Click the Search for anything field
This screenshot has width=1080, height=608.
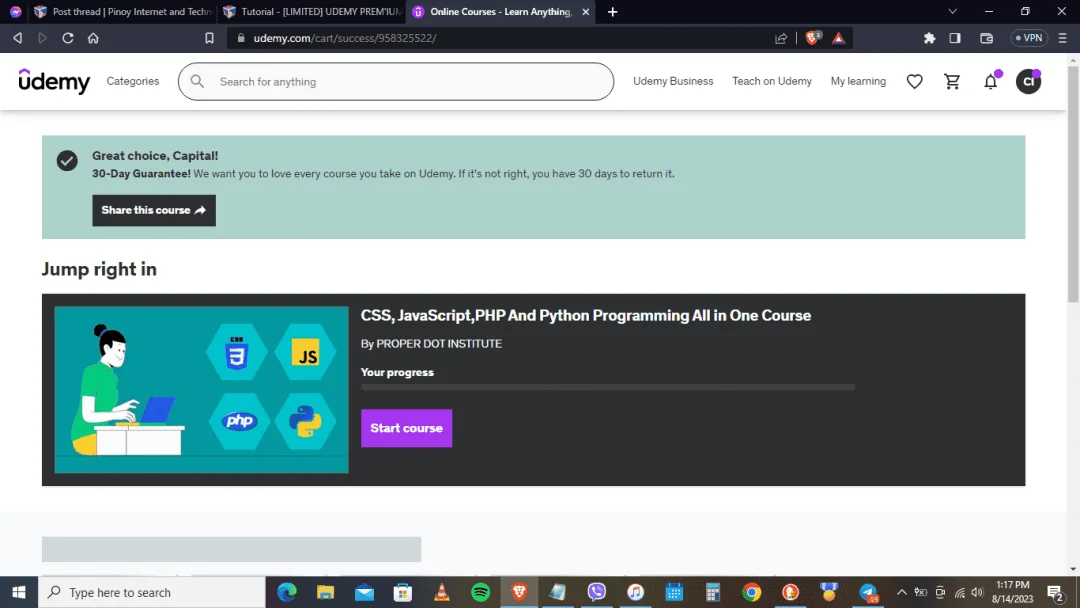pyautogui.click(x=396, y=81)
